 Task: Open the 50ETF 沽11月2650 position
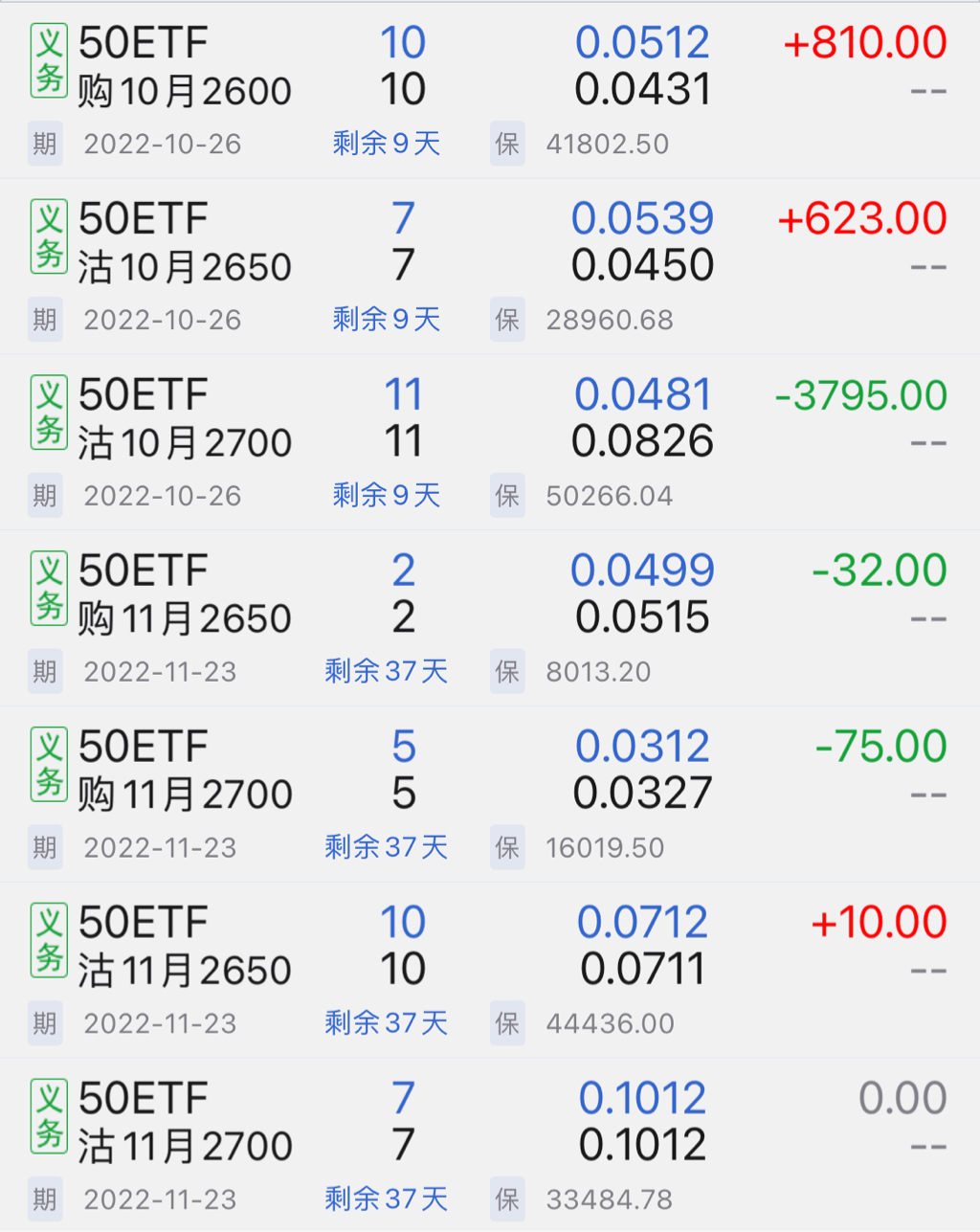(184, 947)
